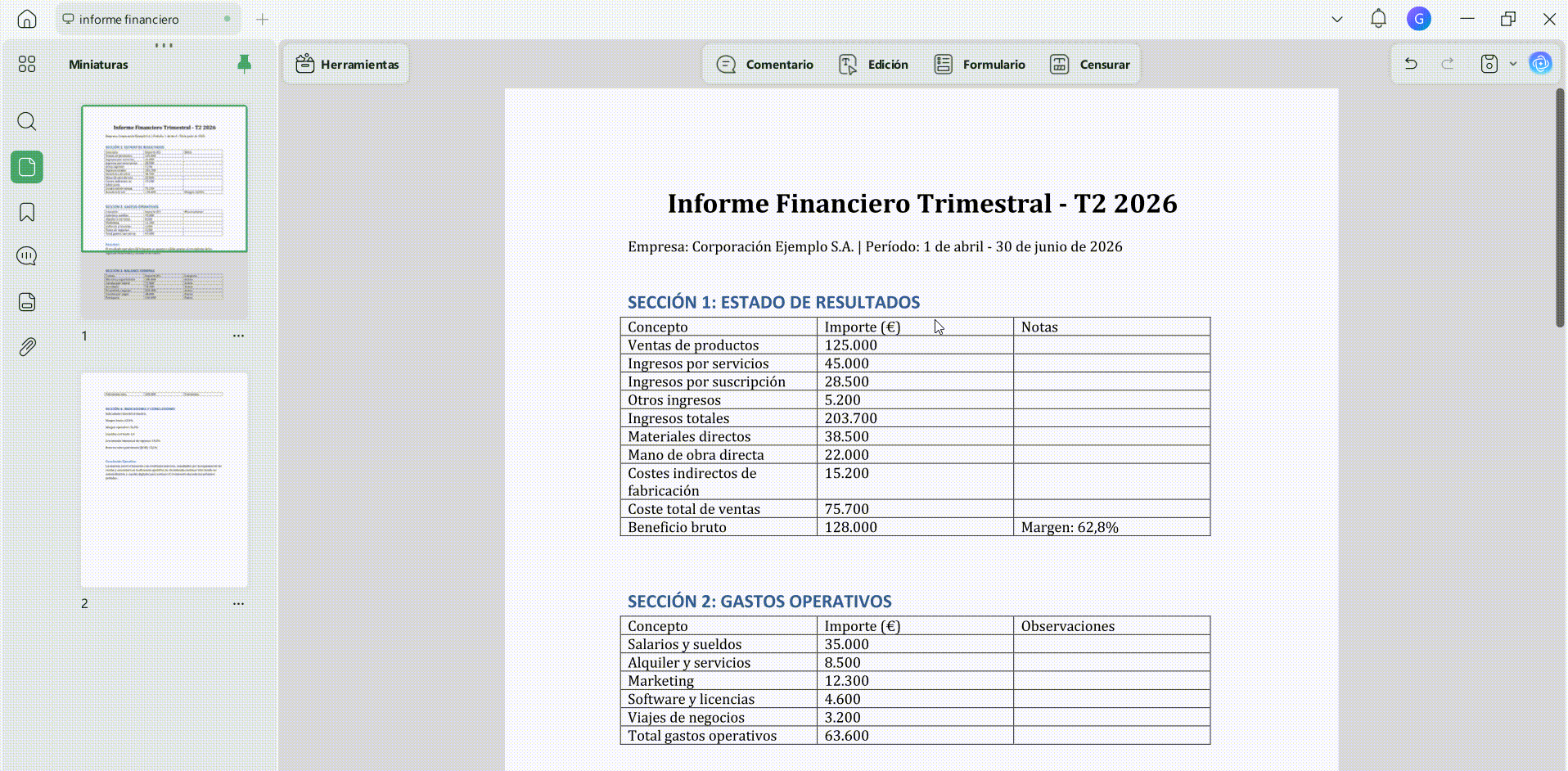Image resolution: width=1568 pixels, height=771 pixels.
Task: Click the 203.700 amount cell
Action: (915, 418)
